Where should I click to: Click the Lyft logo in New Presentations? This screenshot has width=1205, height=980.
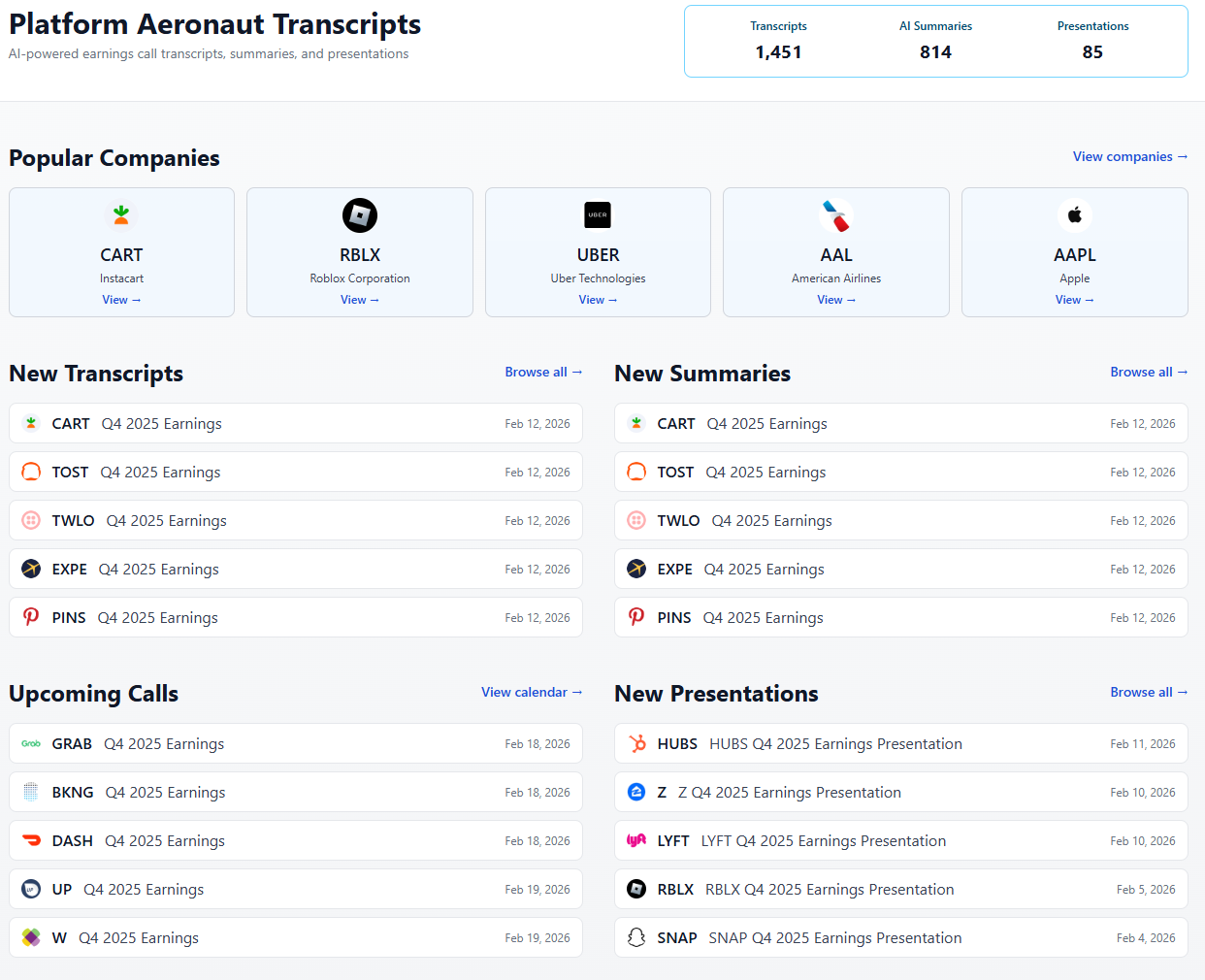click(x=636, y=840)
